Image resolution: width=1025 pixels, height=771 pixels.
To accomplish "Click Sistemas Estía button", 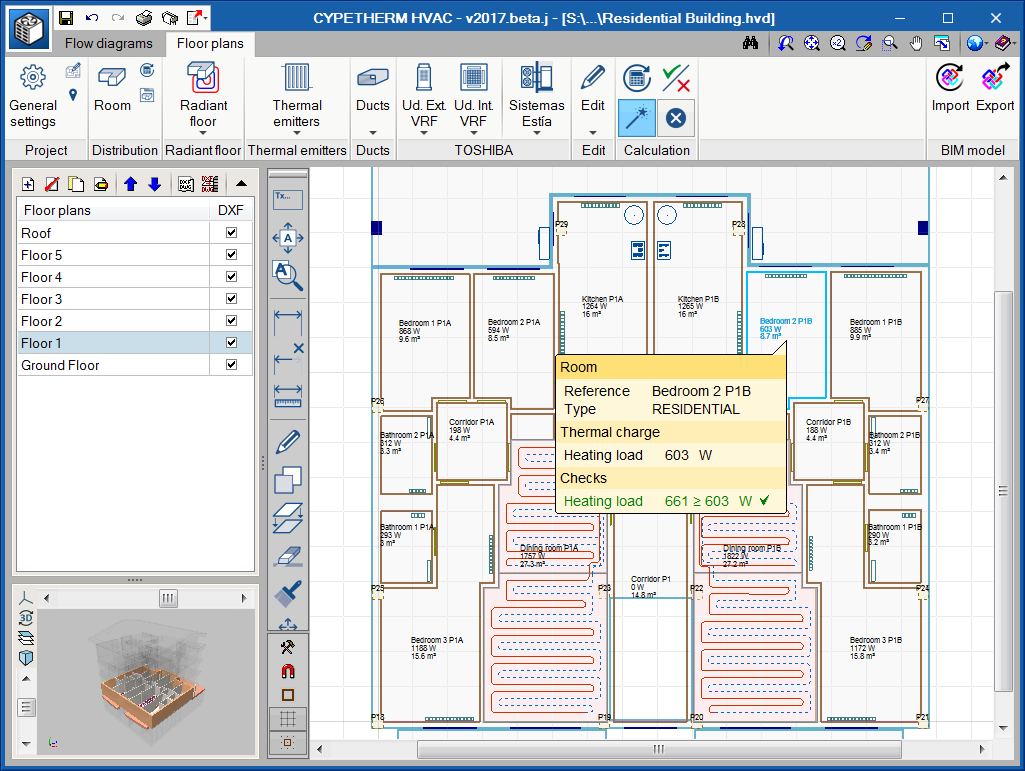I will pos(536,96).
